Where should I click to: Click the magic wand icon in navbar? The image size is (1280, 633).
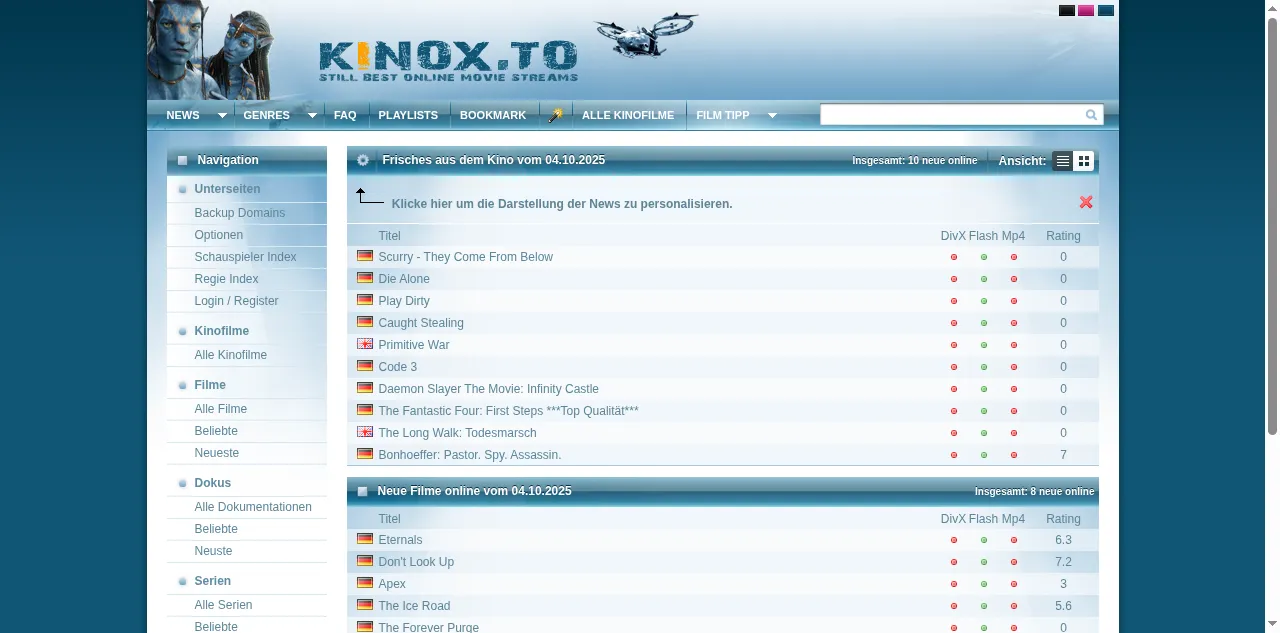[x=556, y=115]
